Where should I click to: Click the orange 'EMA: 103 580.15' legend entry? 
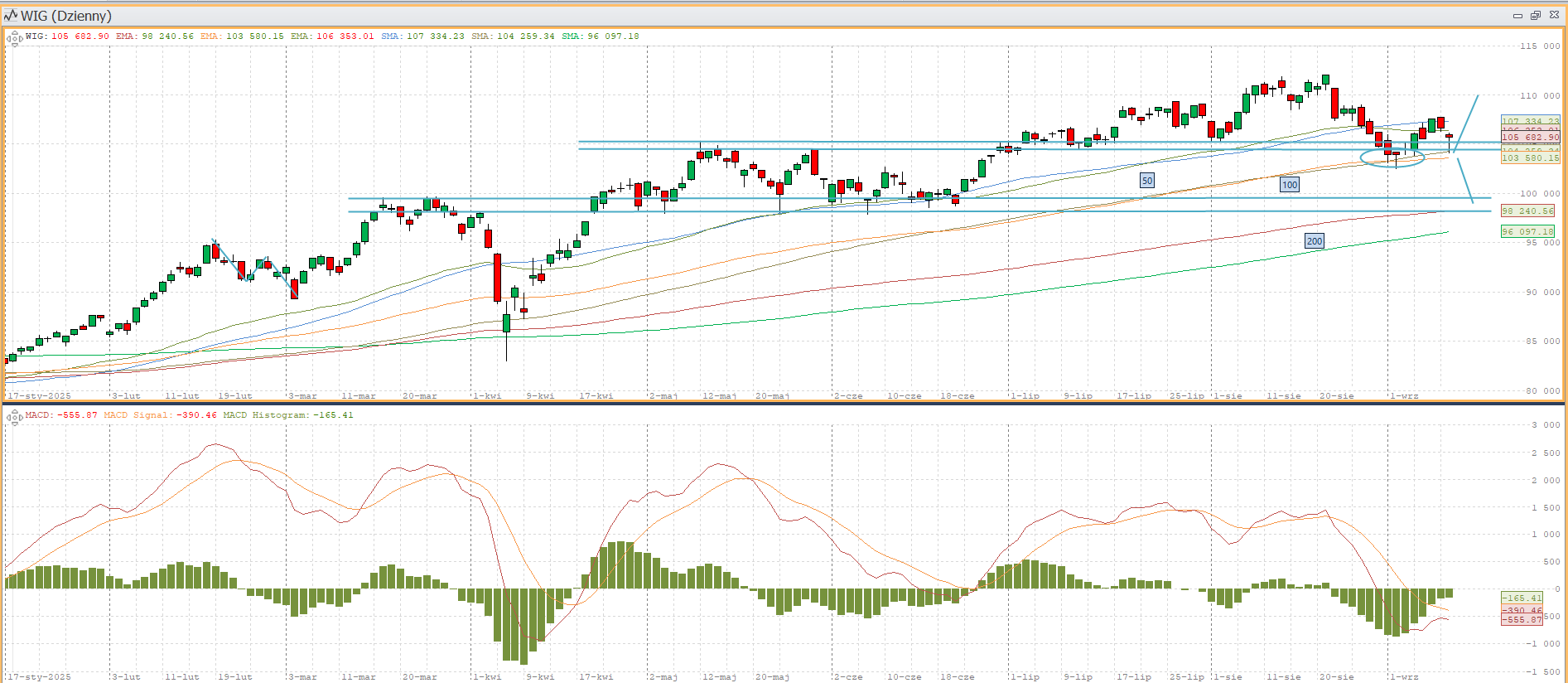(242, 36)
